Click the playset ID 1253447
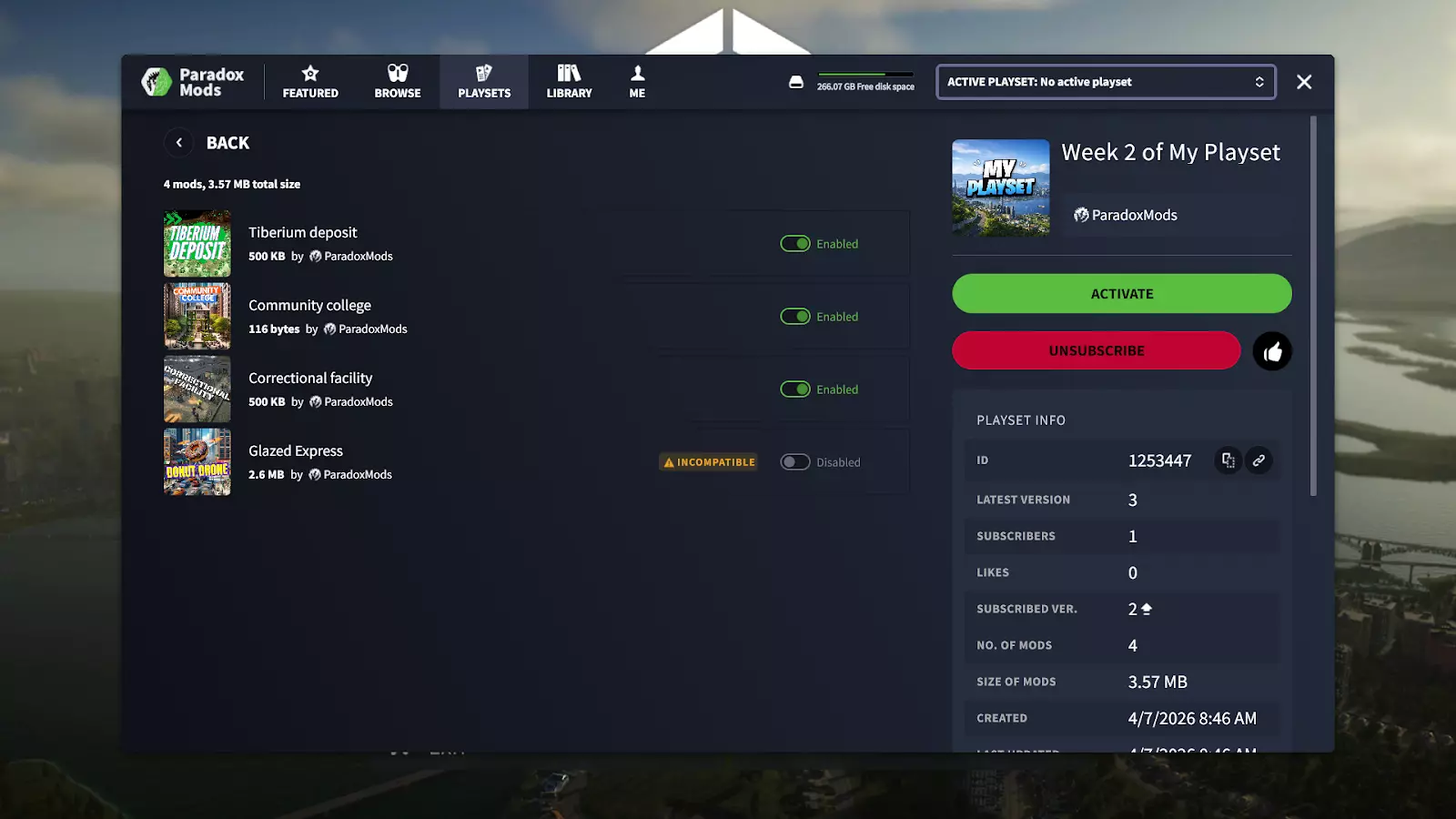1456x819 pixels. (x=1159, y=460)
